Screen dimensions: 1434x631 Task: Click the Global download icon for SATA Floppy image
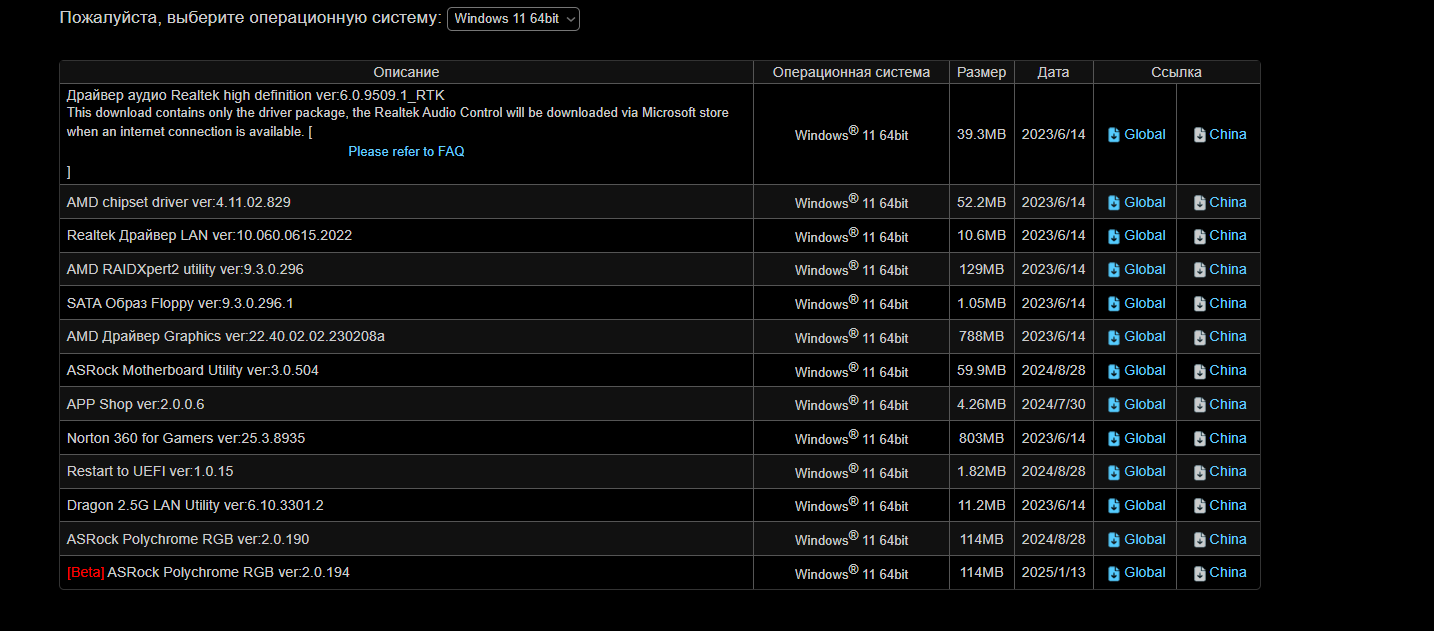(1114, 304)
